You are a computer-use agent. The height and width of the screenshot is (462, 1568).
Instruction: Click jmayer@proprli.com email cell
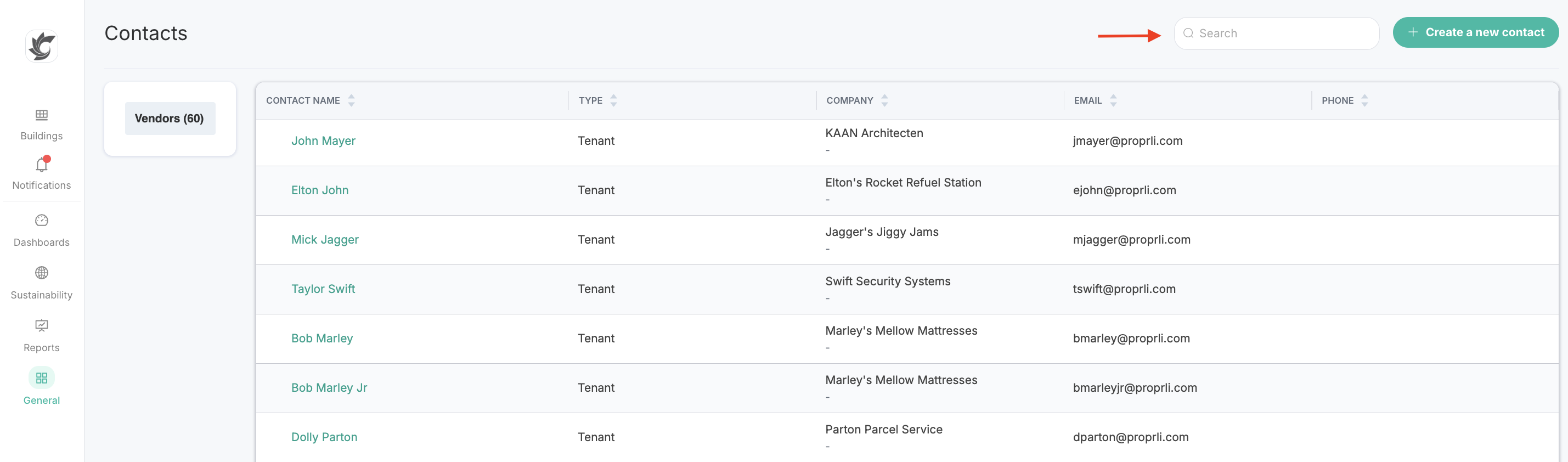[x=1127, y=140]
